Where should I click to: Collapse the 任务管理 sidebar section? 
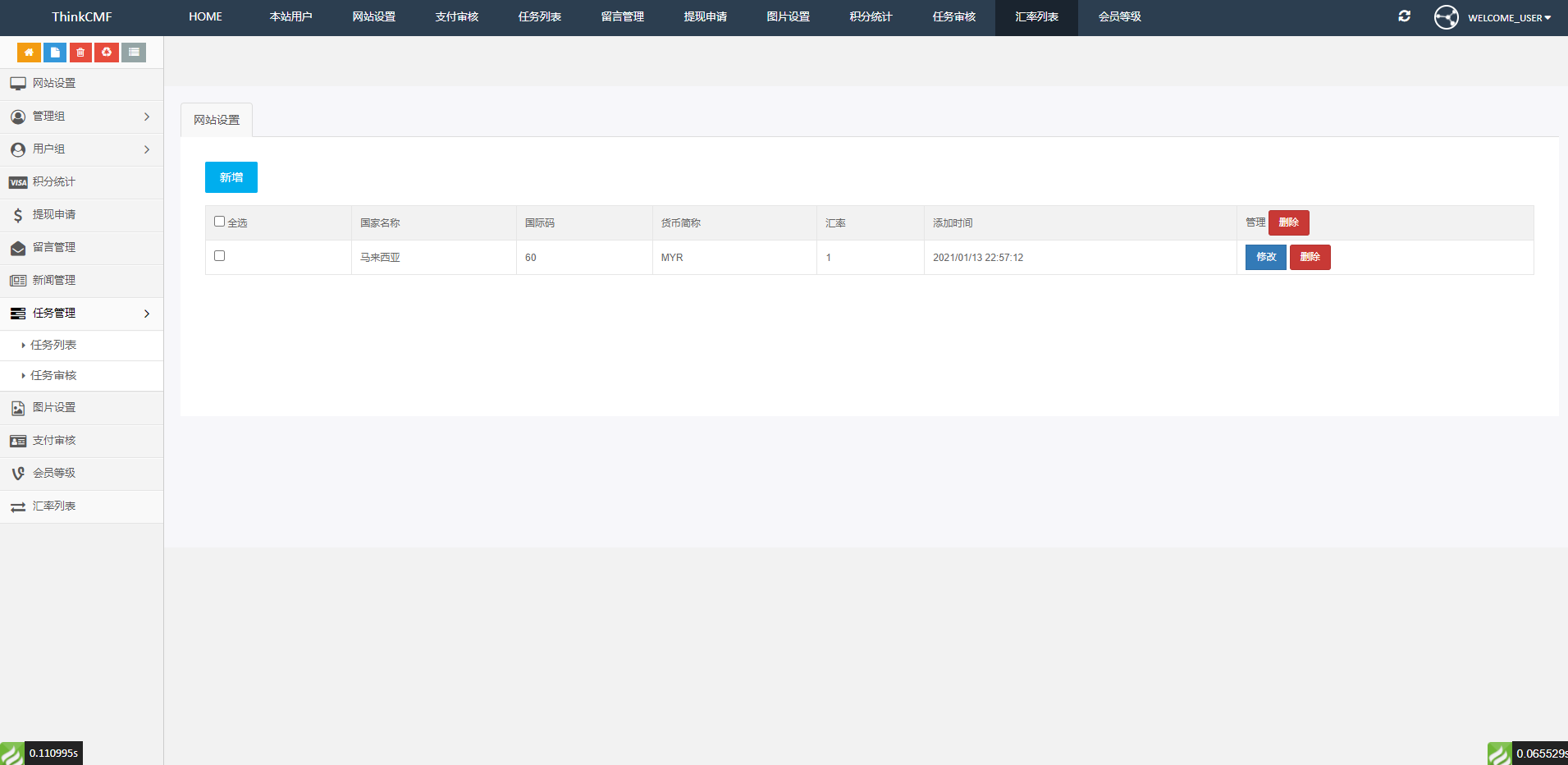point(81,314)
